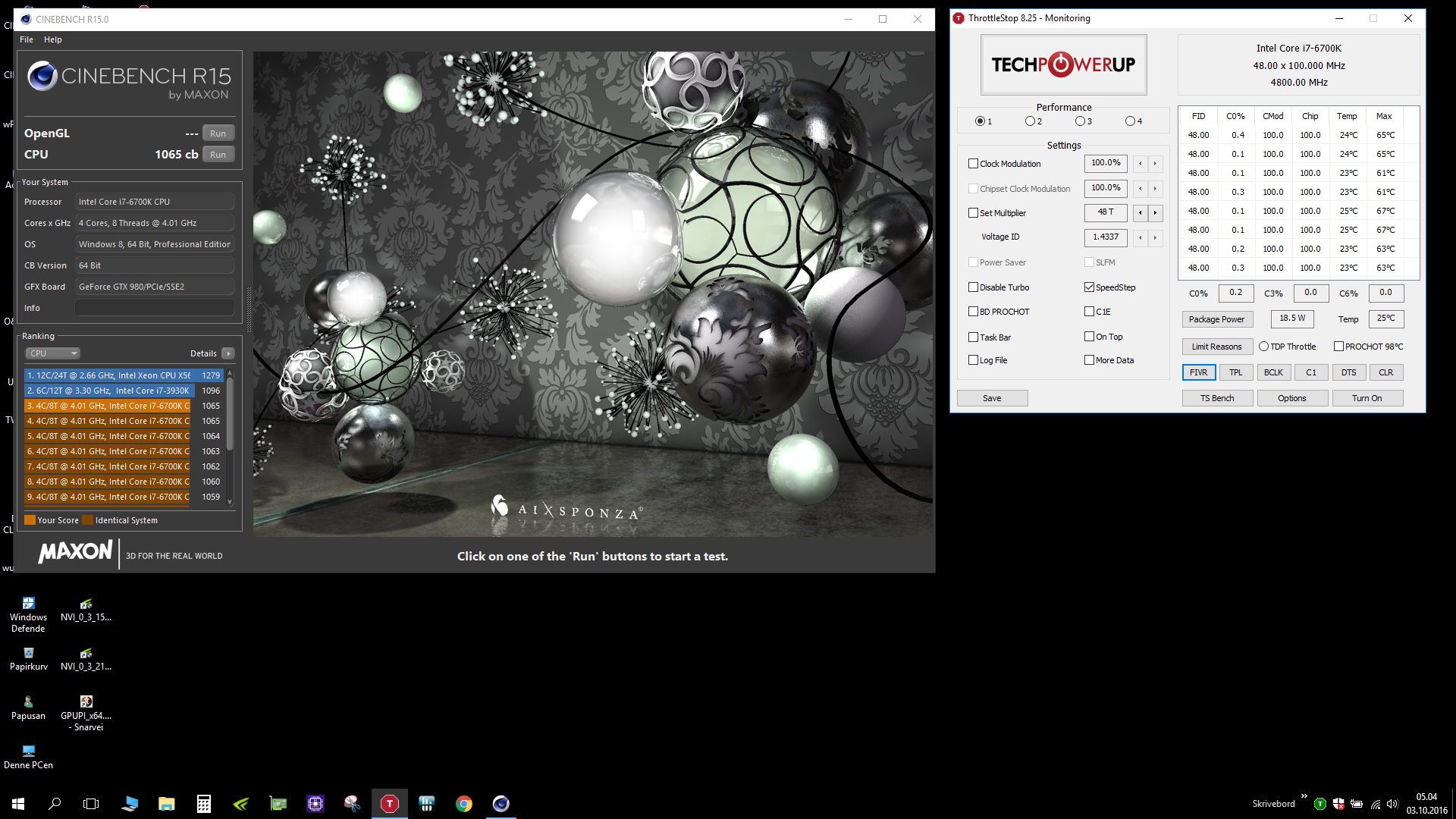Enable the Disable Turbo checkbox
The height and width of the screenshot is (819, 1456).
(973, 287)
